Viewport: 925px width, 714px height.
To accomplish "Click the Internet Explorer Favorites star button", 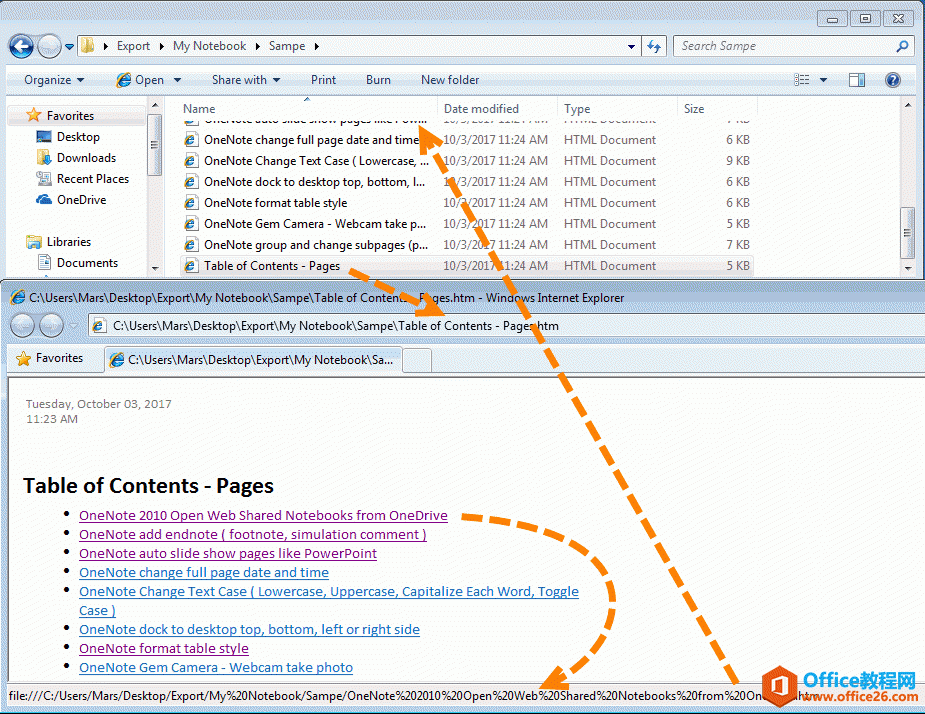I will [50, 358].
